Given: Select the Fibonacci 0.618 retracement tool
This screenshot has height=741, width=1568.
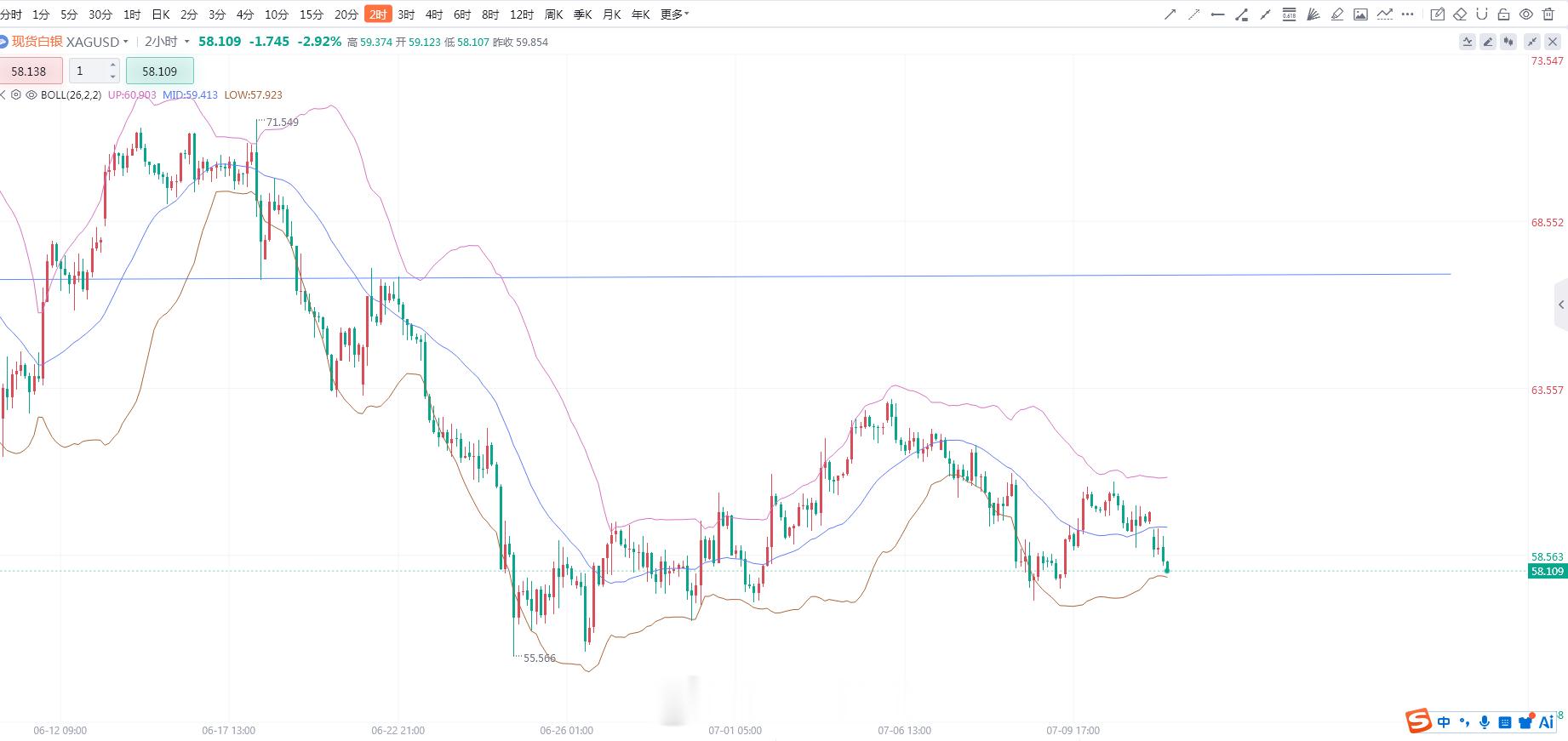Looking at the screenshot, I should (1289, 14).
